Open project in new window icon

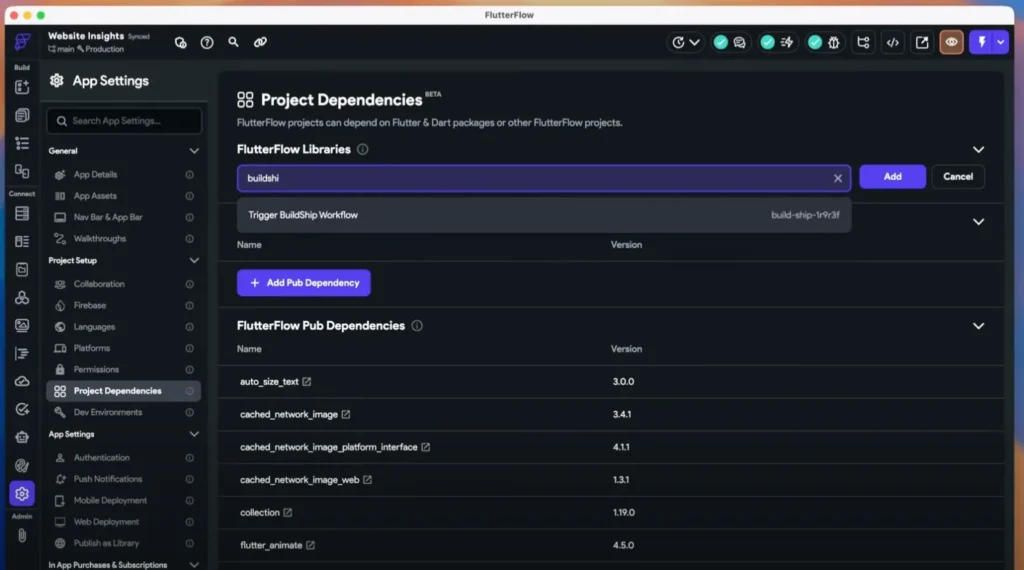[922, 42]
